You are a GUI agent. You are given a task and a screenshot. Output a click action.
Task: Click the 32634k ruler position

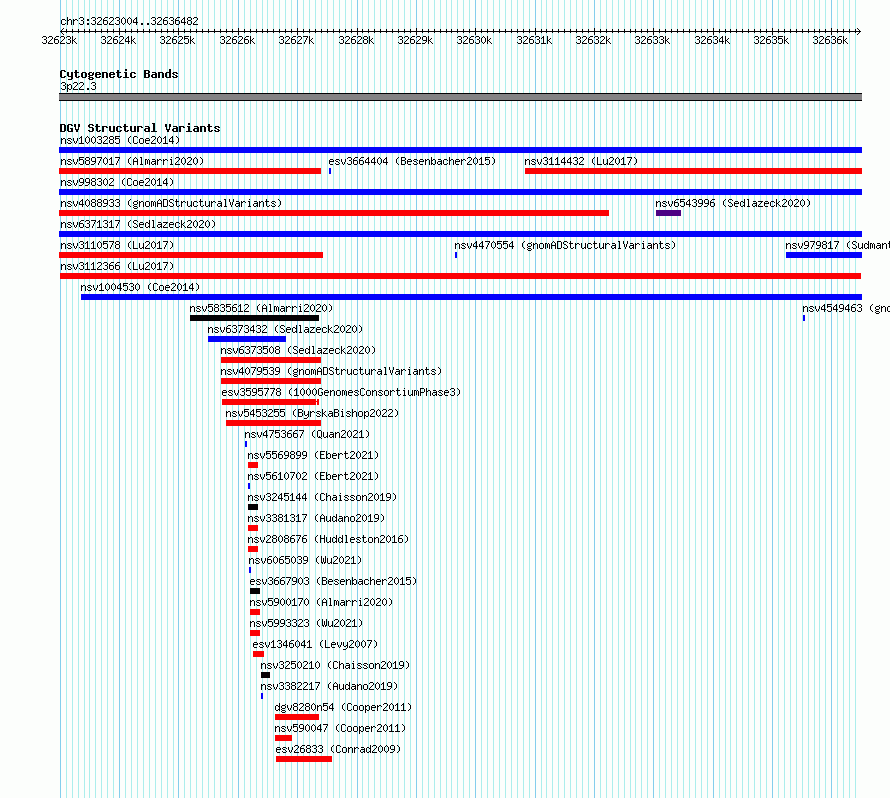tap(712, 40)
